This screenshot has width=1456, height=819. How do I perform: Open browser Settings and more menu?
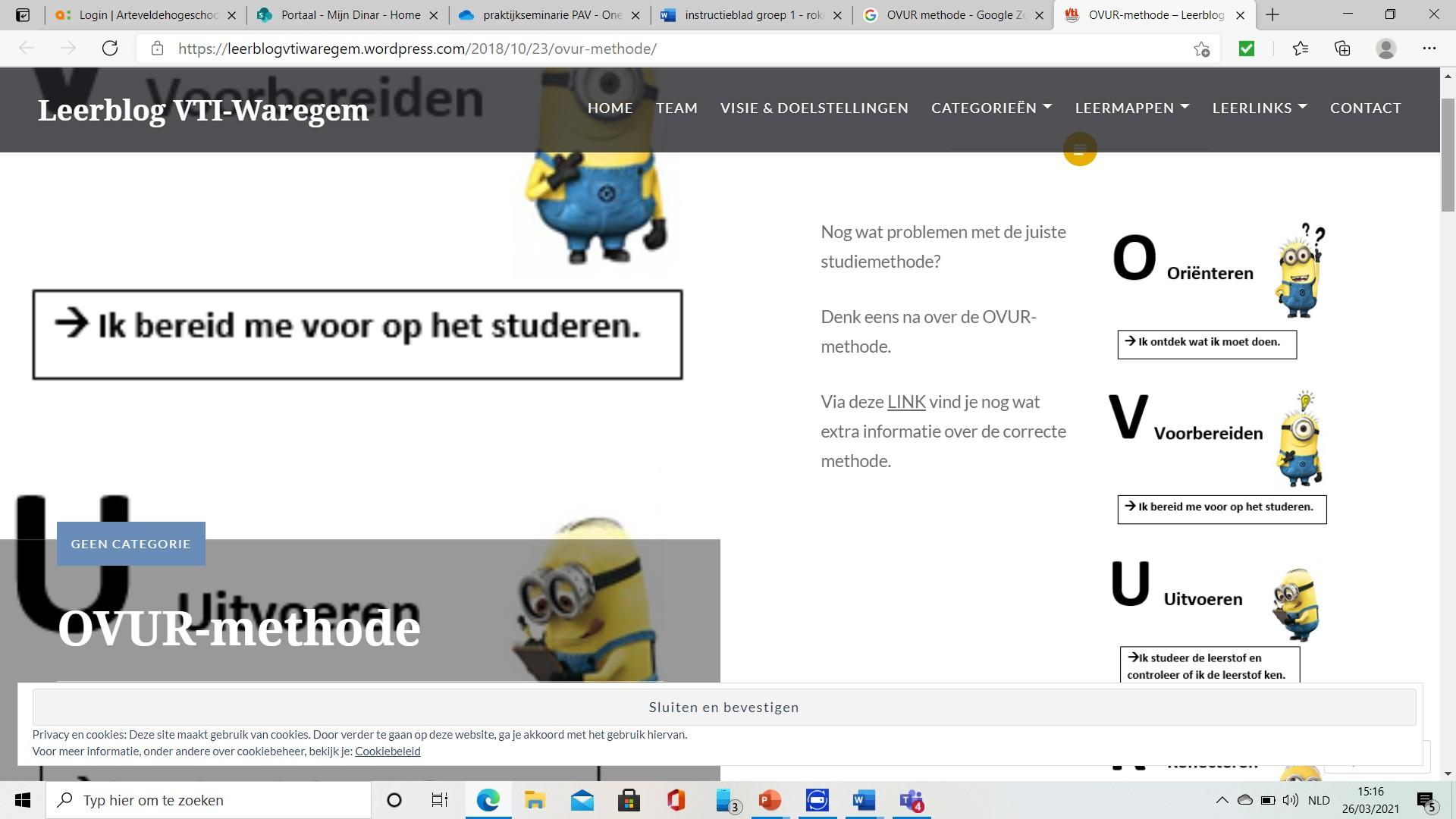click(x=1429, y=49)
